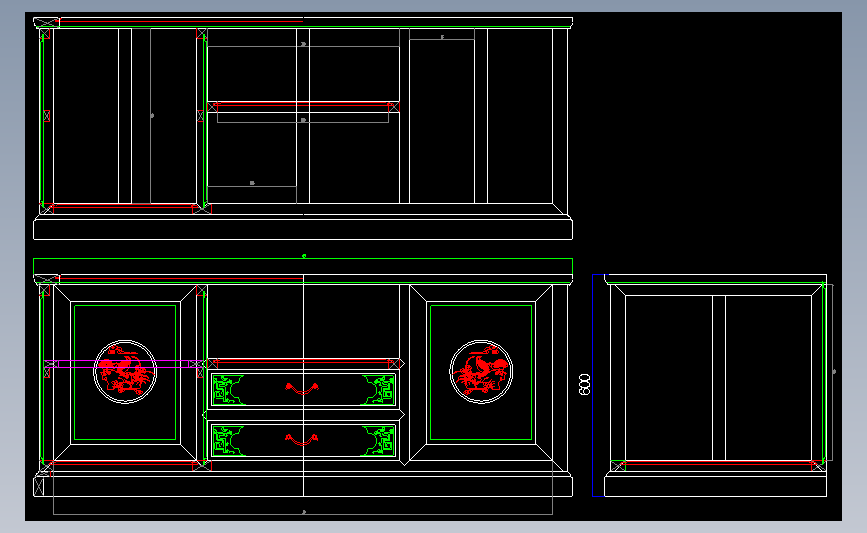Pick the lower drawer's red handle

click(302, 440)
